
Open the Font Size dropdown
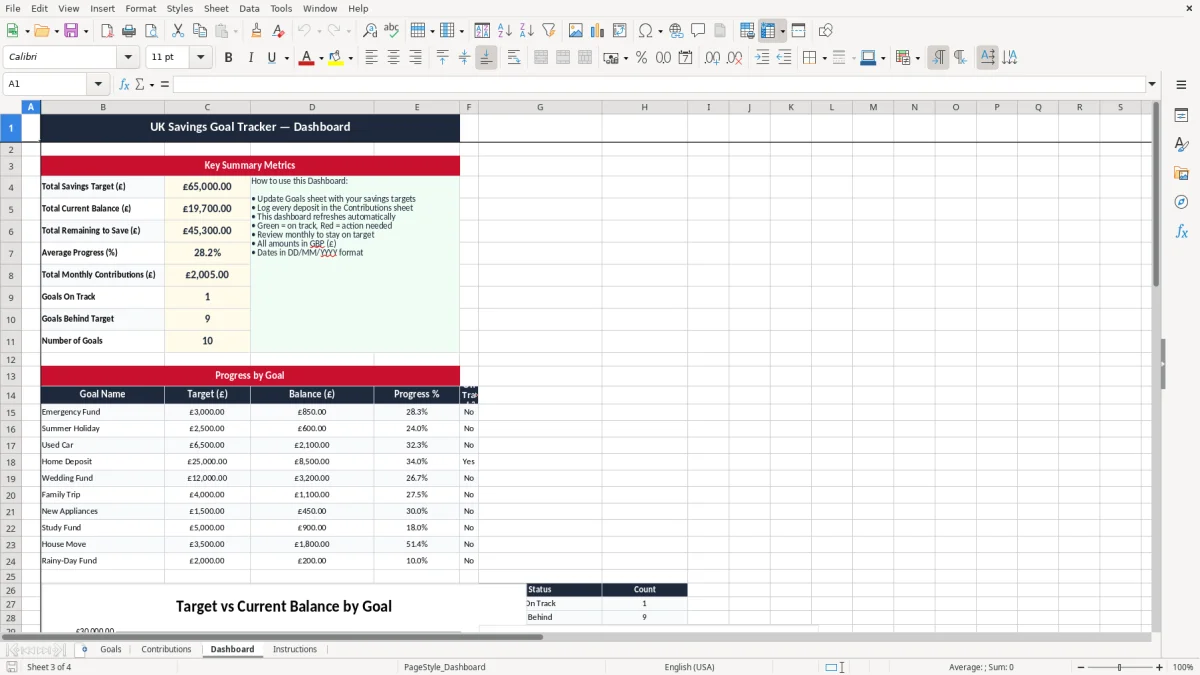point(201,58)
